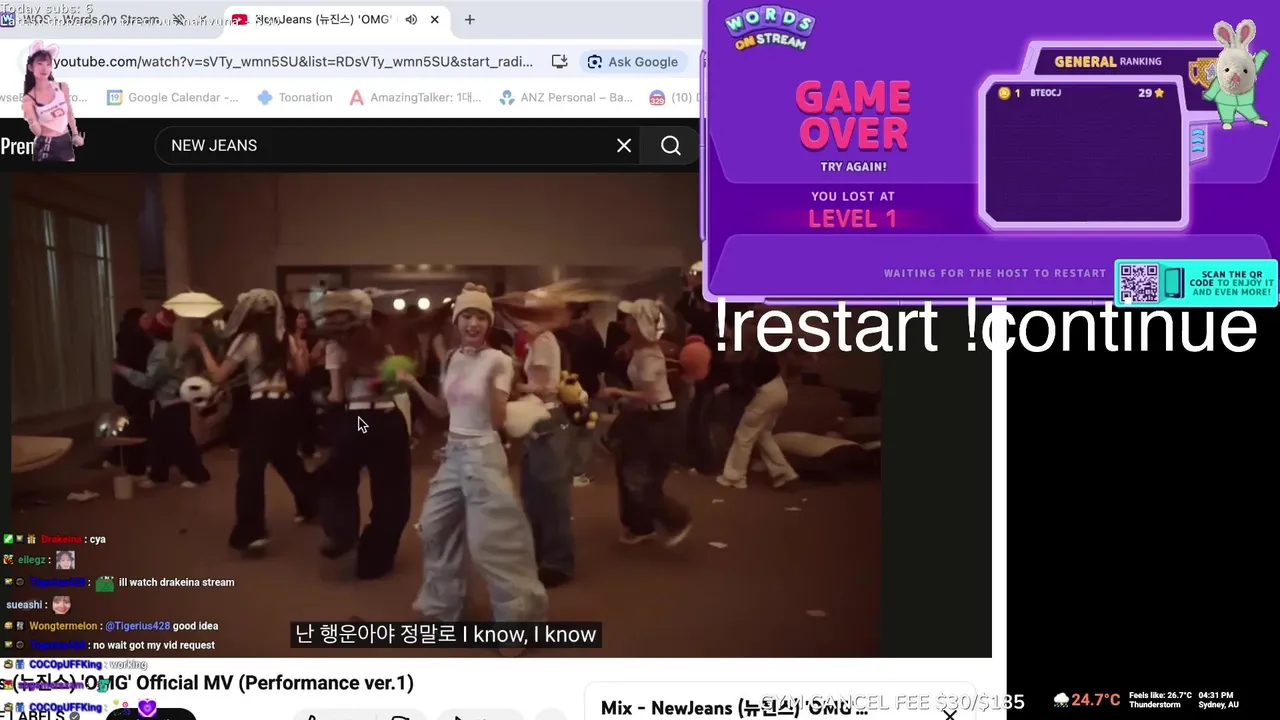Viewport: 1280px width, 720px height.
Task: Clear the YouTube search text
Action: pyautogui.click(x=624, y=145)
